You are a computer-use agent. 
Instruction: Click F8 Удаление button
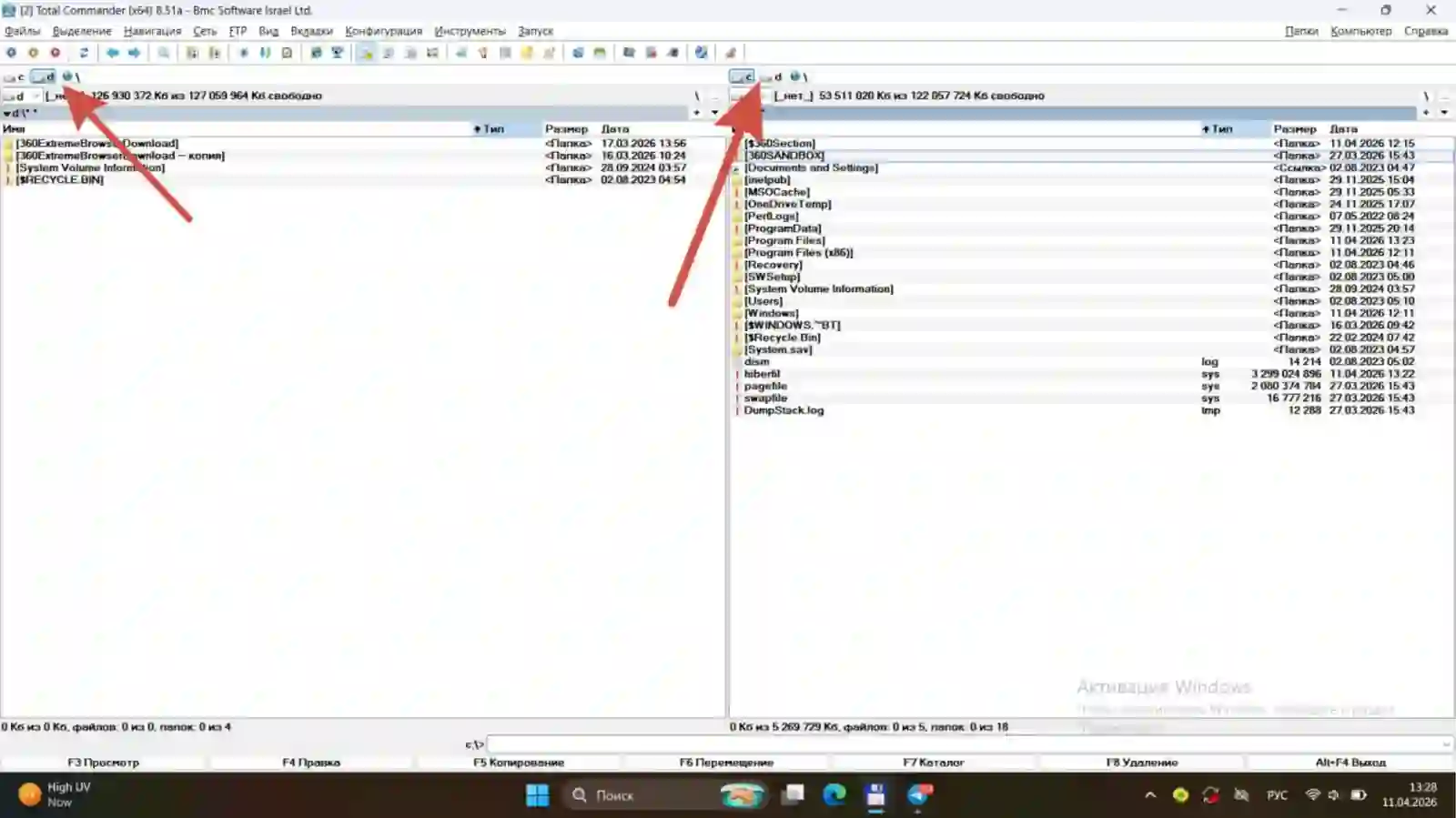1142,762
